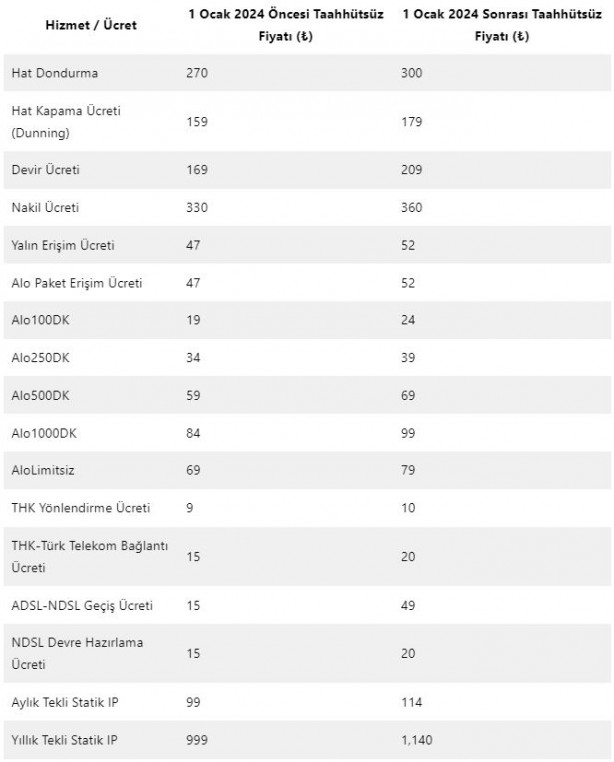Select the "Yalın Erişim Ücreti" row label
The width and height of the screenshot is (614, 762).
click(63, 245)
